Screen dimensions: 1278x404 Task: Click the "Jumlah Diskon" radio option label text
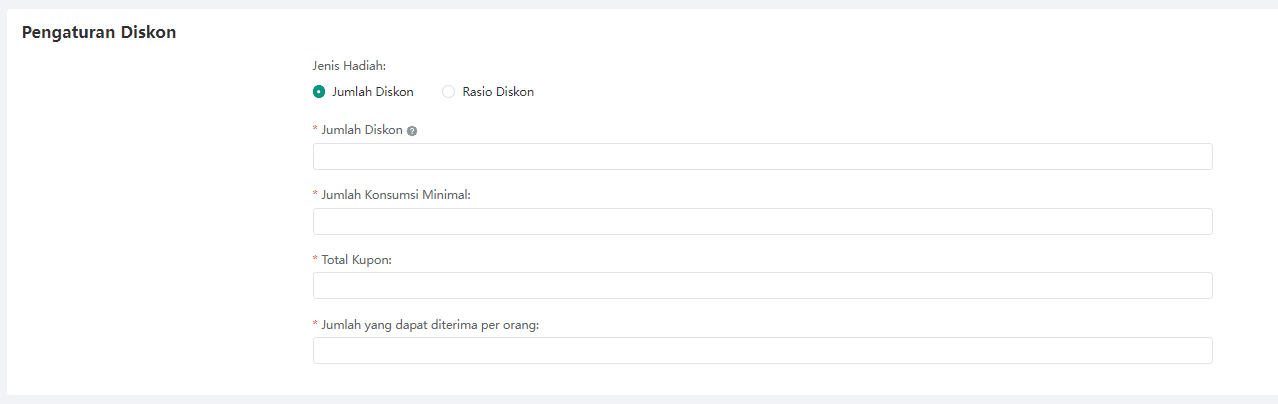tap(373, 92)
